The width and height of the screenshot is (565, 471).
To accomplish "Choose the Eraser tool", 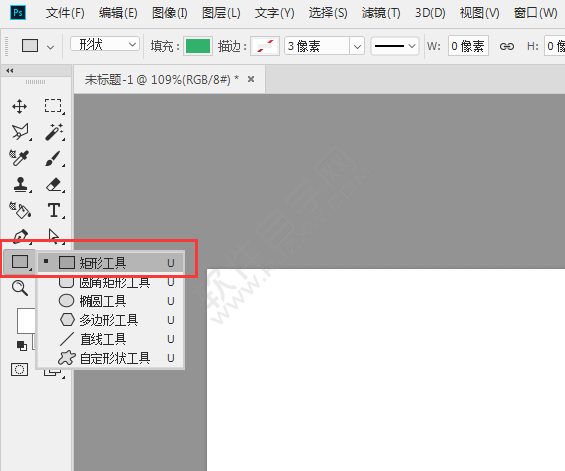I will [x=54, y=185].
